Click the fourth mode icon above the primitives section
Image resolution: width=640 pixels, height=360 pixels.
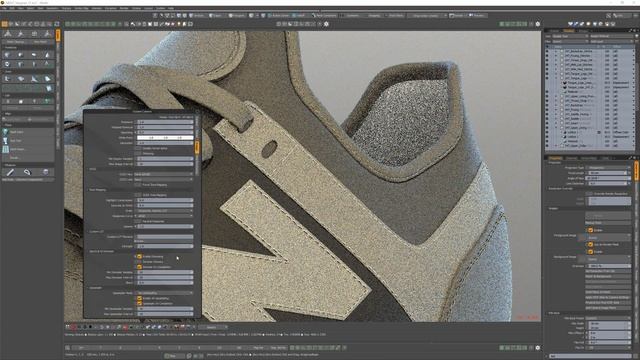(48, 34)
